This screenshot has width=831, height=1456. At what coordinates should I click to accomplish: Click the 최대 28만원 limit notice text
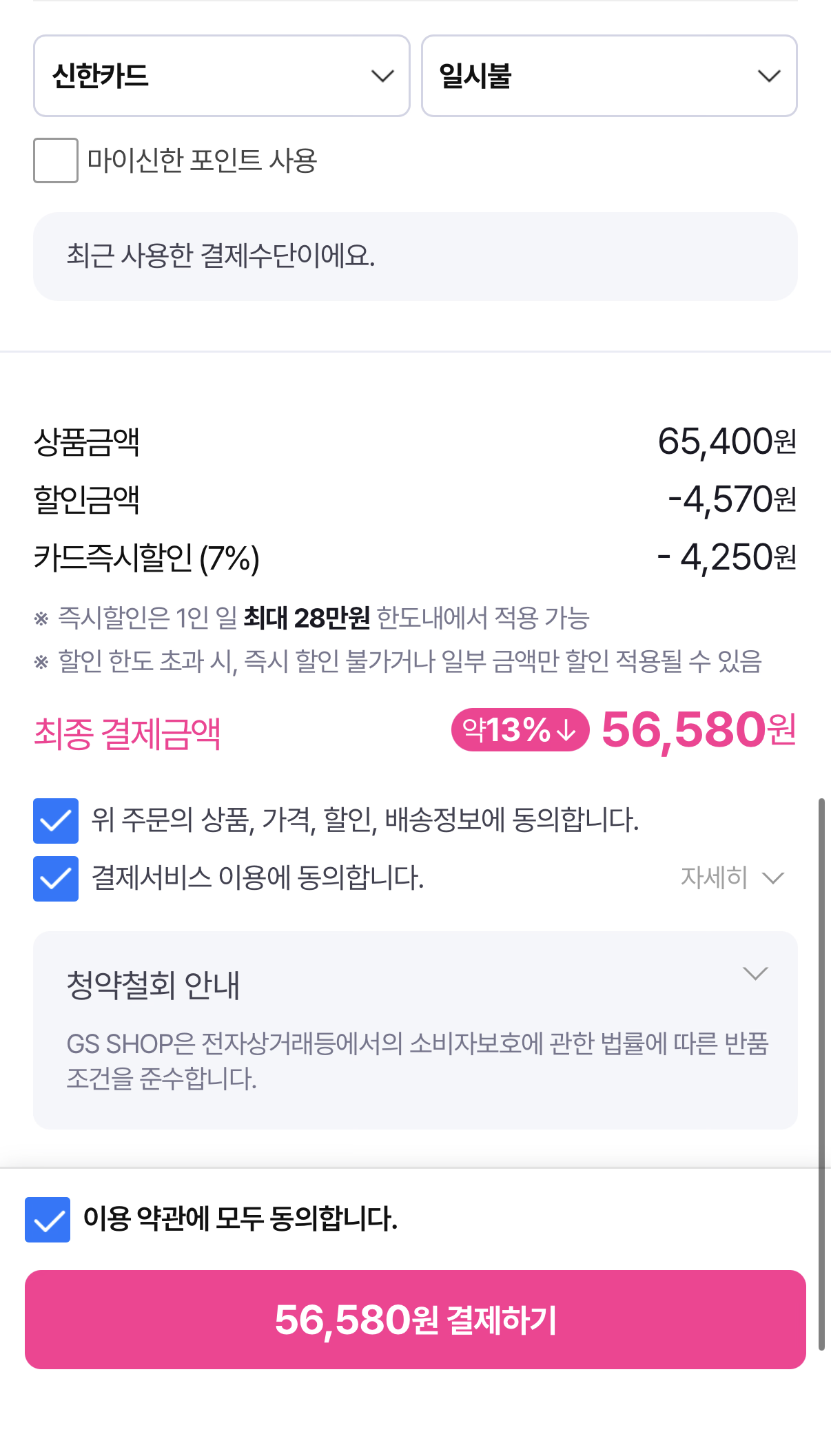307,618
